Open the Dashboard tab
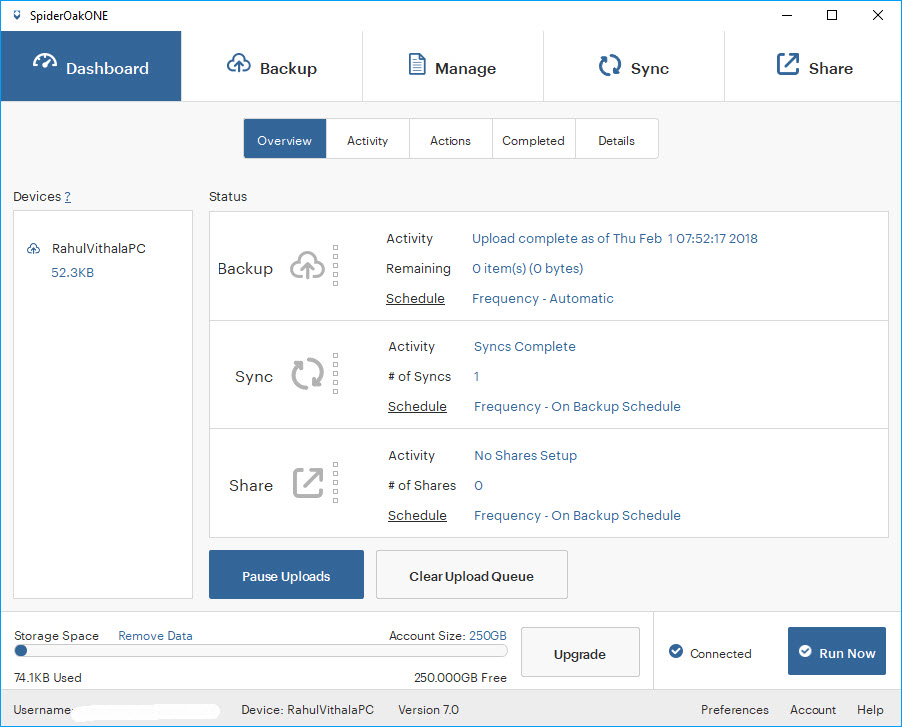The width and height of the screenshot is (902, 727). click(91, 66)
